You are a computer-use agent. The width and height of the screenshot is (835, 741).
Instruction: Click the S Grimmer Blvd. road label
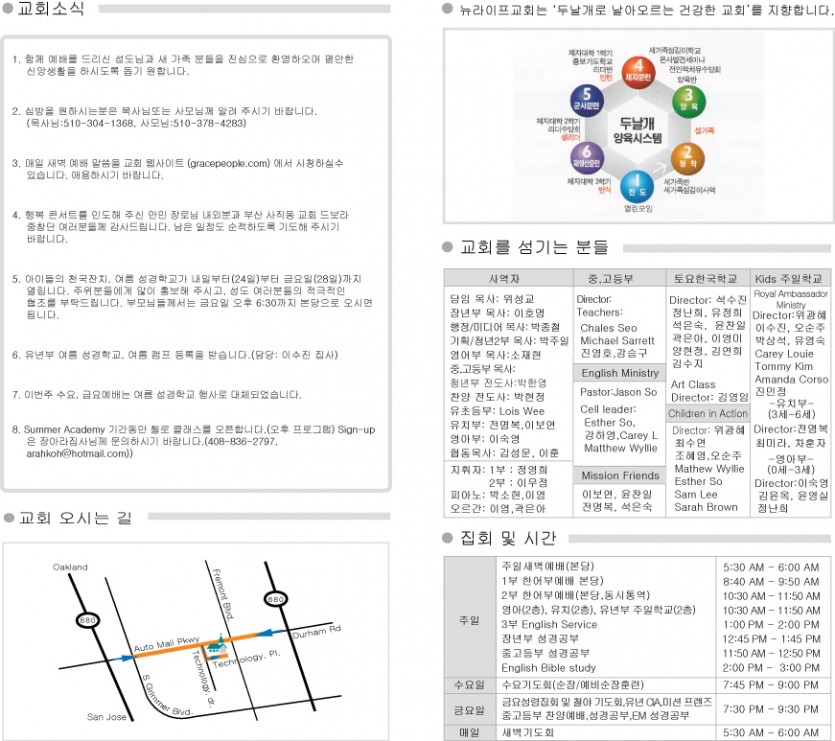[166, 696]
